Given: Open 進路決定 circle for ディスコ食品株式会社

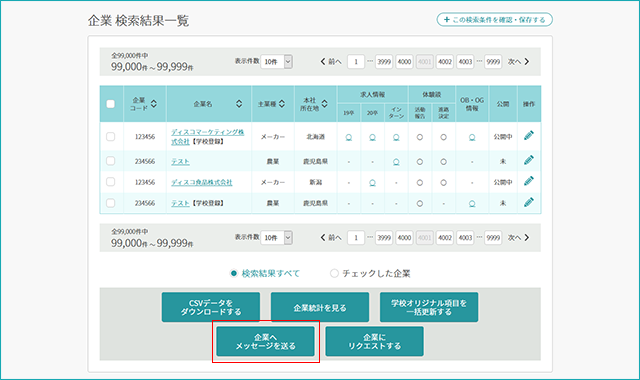Looking at the screenshot, I should pos(443,182).
